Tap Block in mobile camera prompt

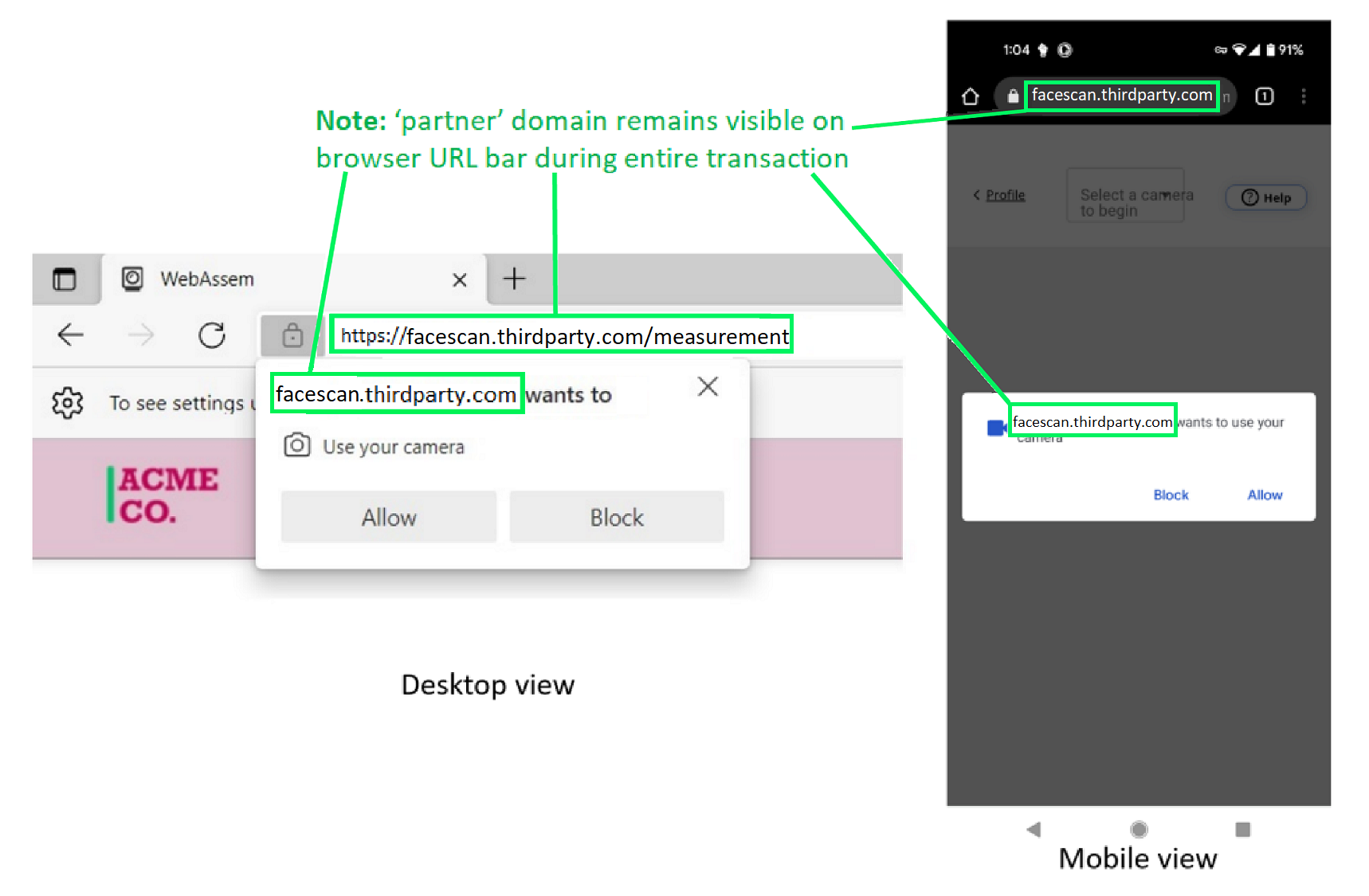coord(1171,495)
